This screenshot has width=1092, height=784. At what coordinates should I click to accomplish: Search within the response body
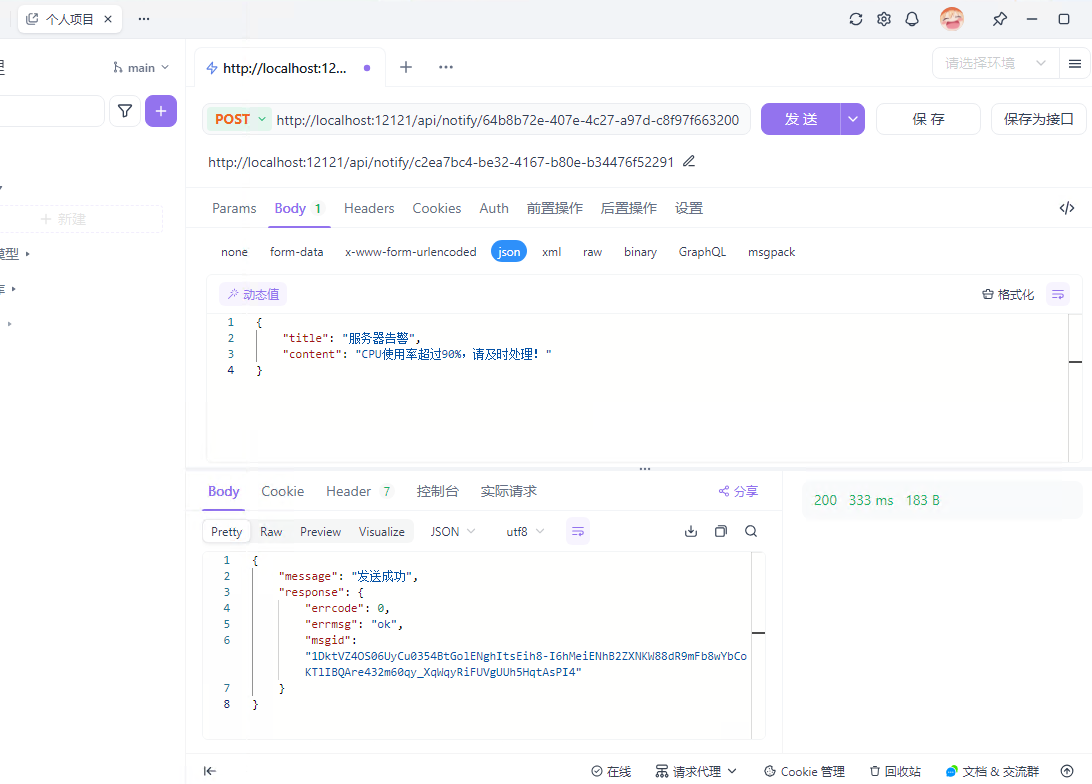coord(751,531)
